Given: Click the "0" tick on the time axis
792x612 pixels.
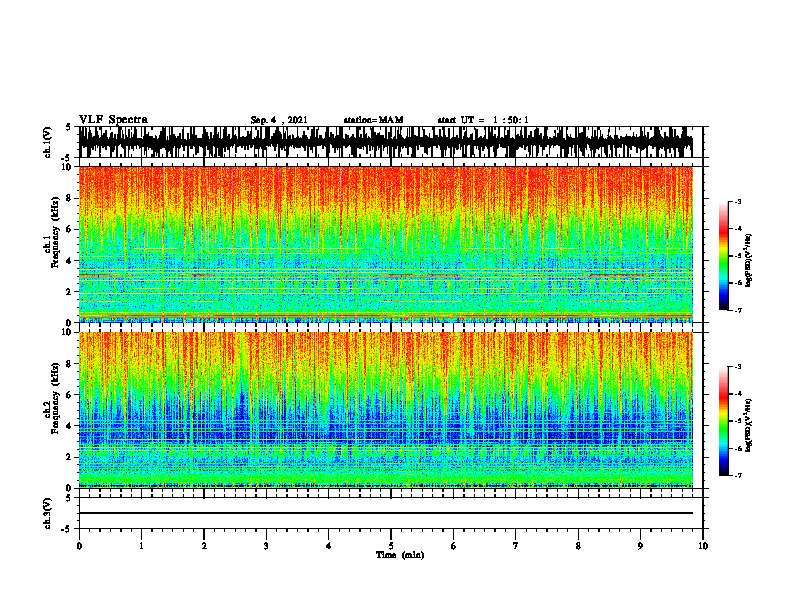Looking at the screenshot, I should point(79,546).
